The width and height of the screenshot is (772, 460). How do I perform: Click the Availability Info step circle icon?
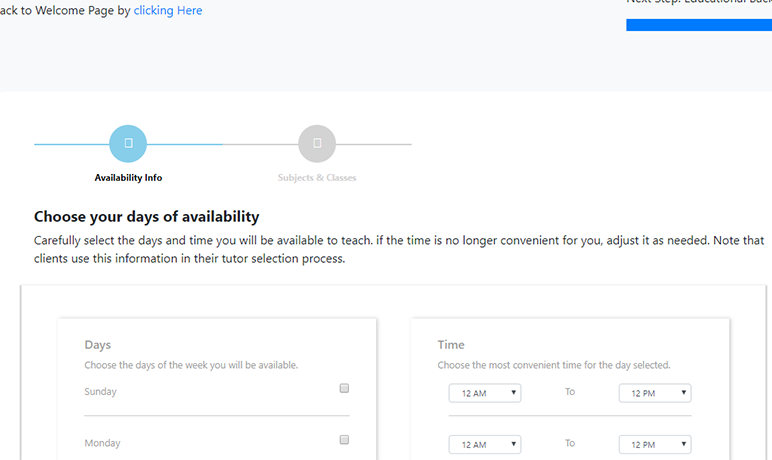[128, 144]
